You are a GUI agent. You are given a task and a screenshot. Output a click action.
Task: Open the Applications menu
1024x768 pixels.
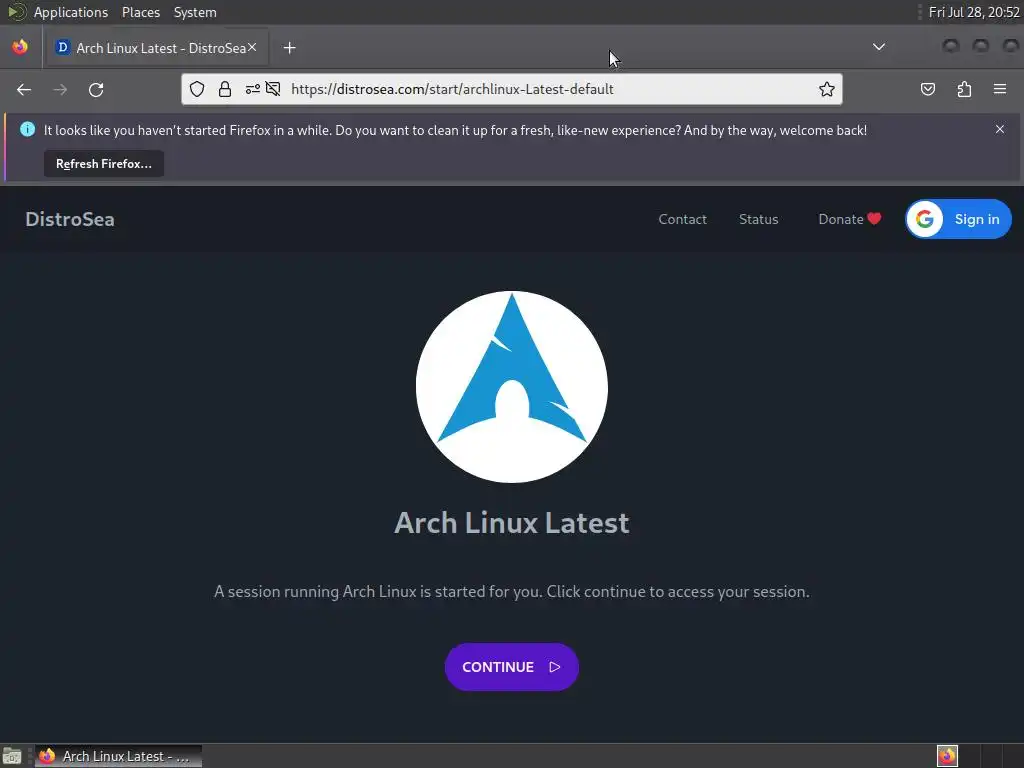(x=71, y=12)
